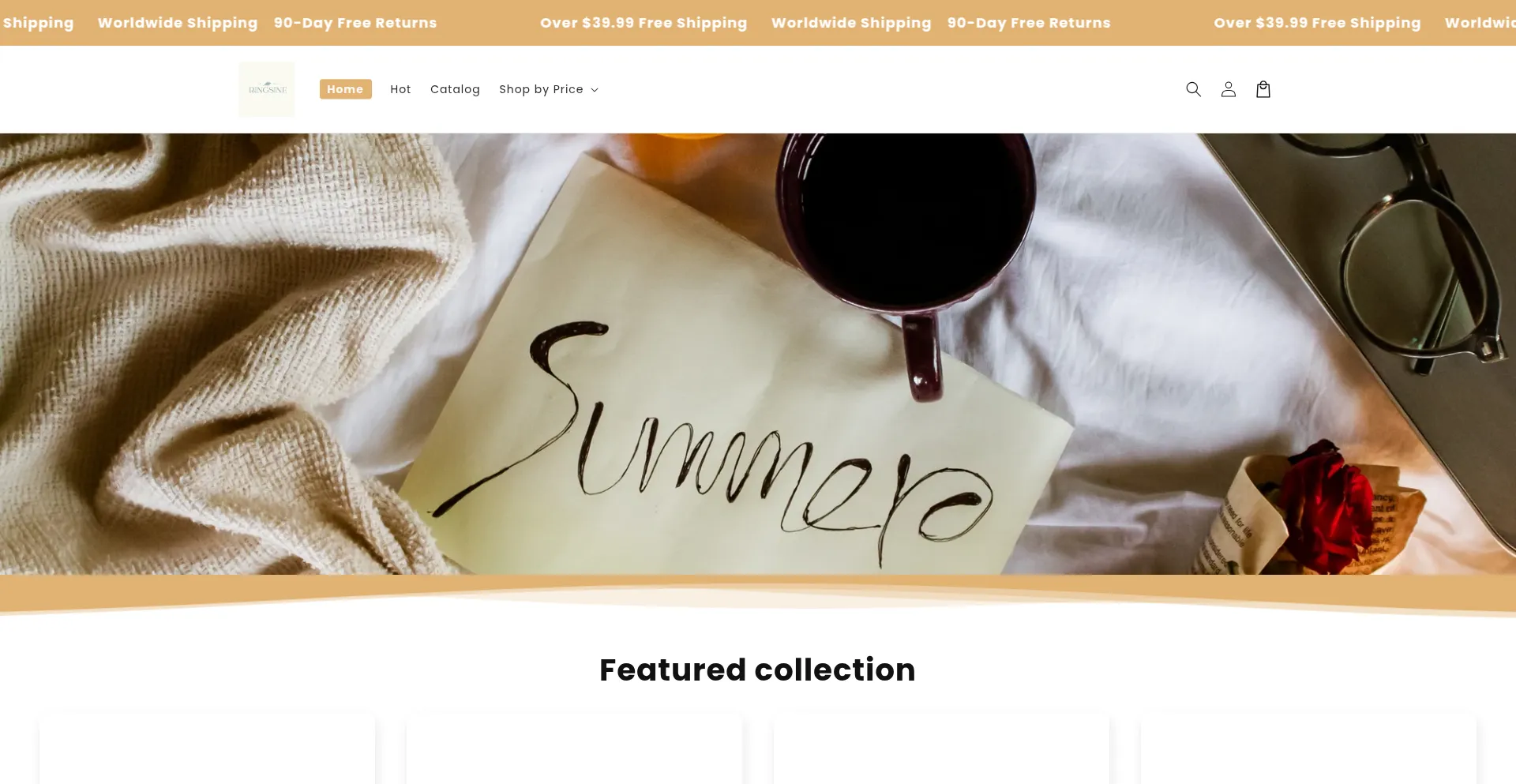
Task: Open the Catalog menu link
Action: tap(455, 89)
